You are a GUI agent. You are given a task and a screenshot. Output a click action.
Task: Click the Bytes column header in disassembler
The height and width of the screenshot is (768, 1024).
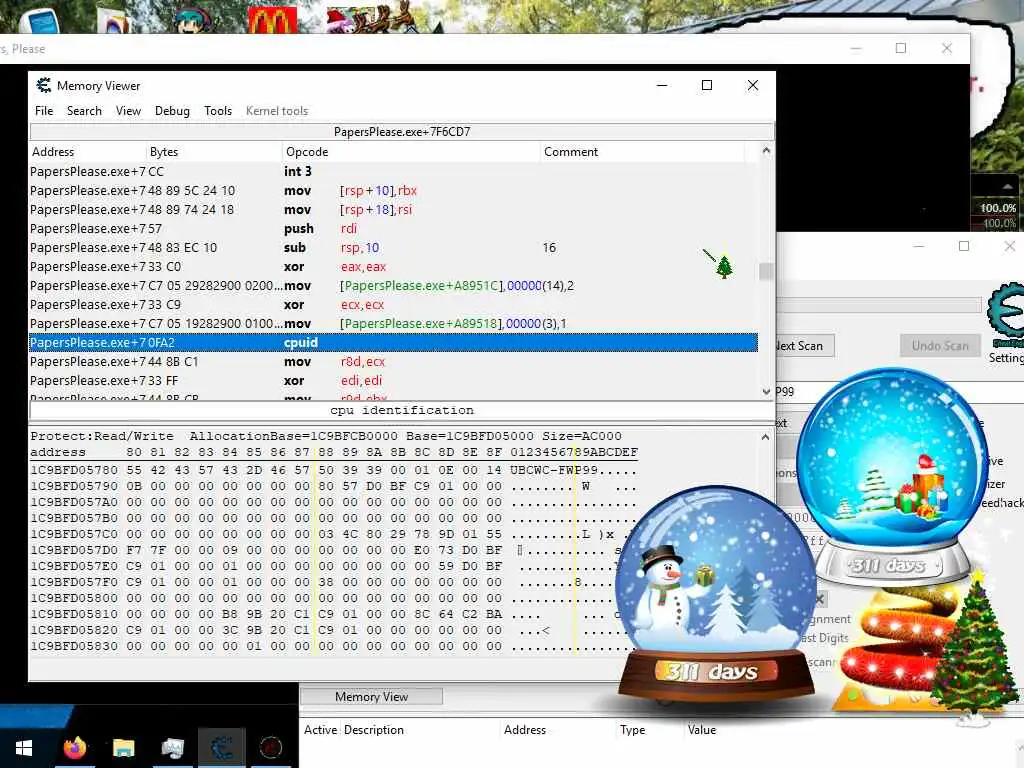215,152
